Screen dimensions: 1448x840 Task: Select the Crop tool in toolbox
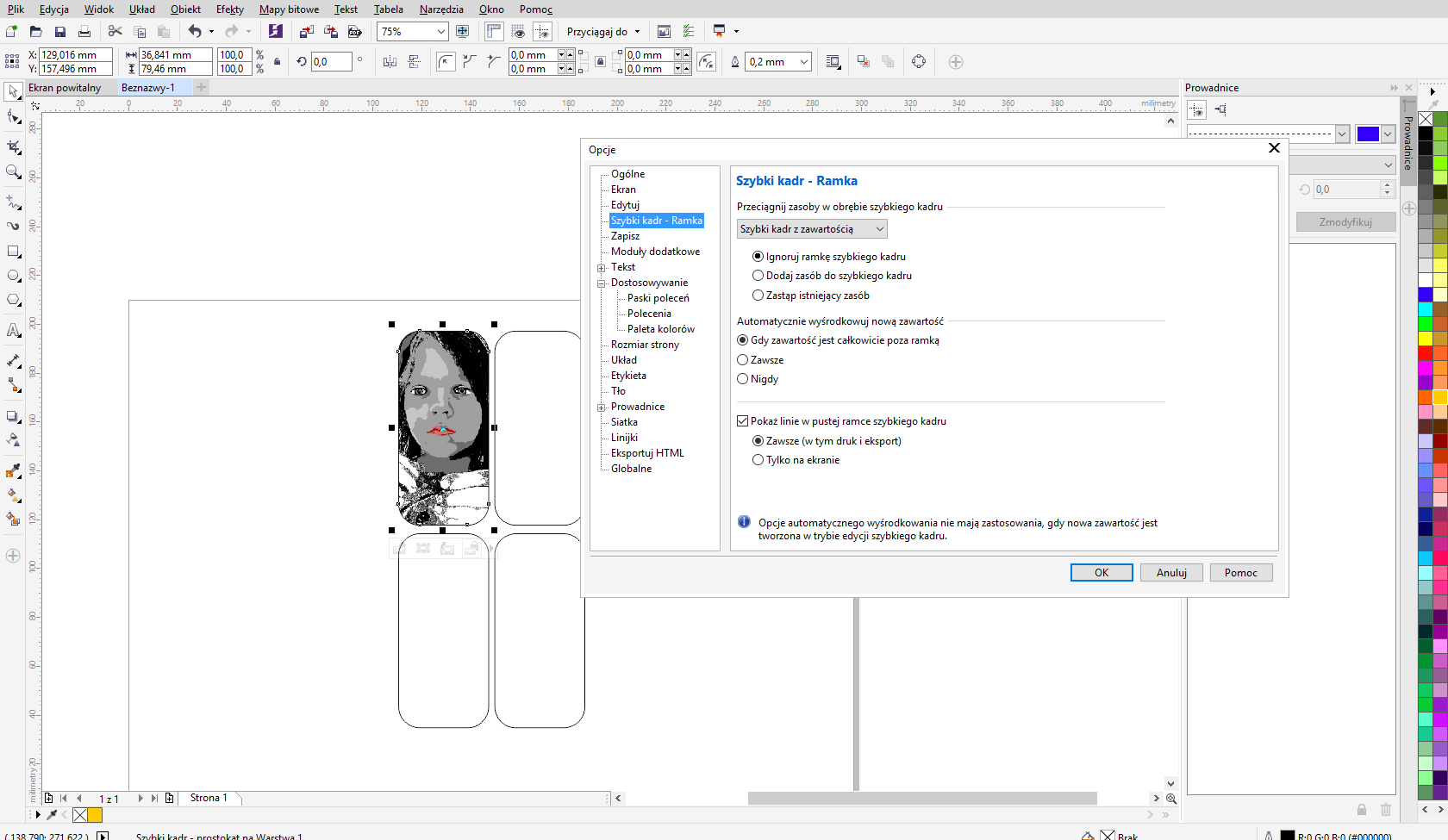point(13,146)
